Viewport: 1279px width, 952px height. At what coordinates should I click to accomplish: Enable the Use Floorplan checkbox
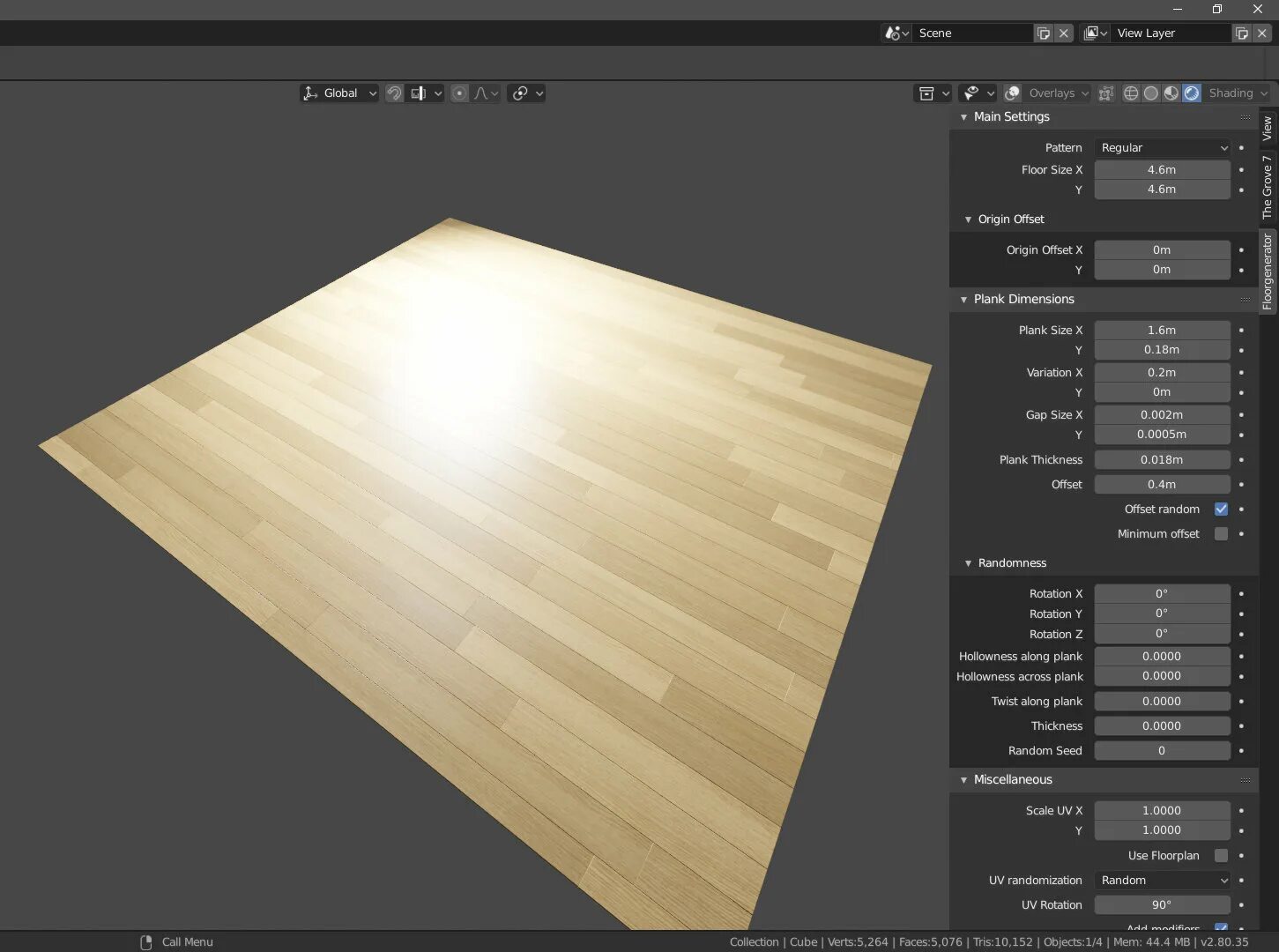pos(1221,855)
